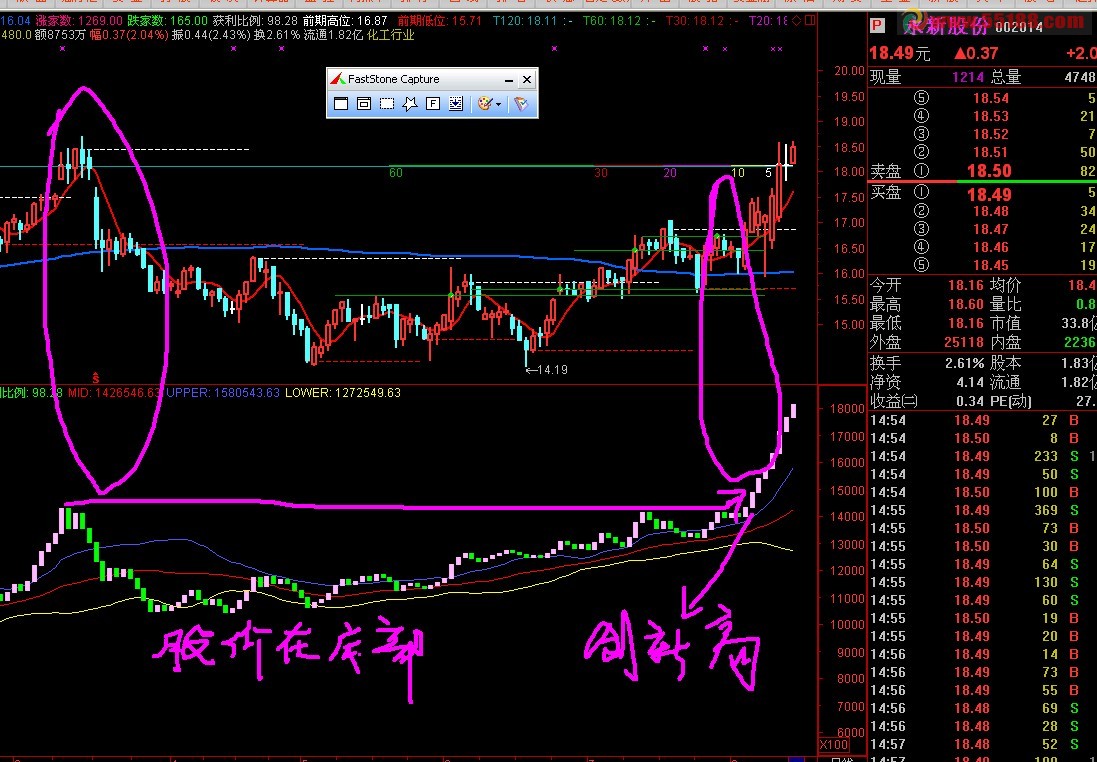The image size is (1097, 762).
Task: Click the 30-day period marker on chart
Action: click(x=600, y=173)
